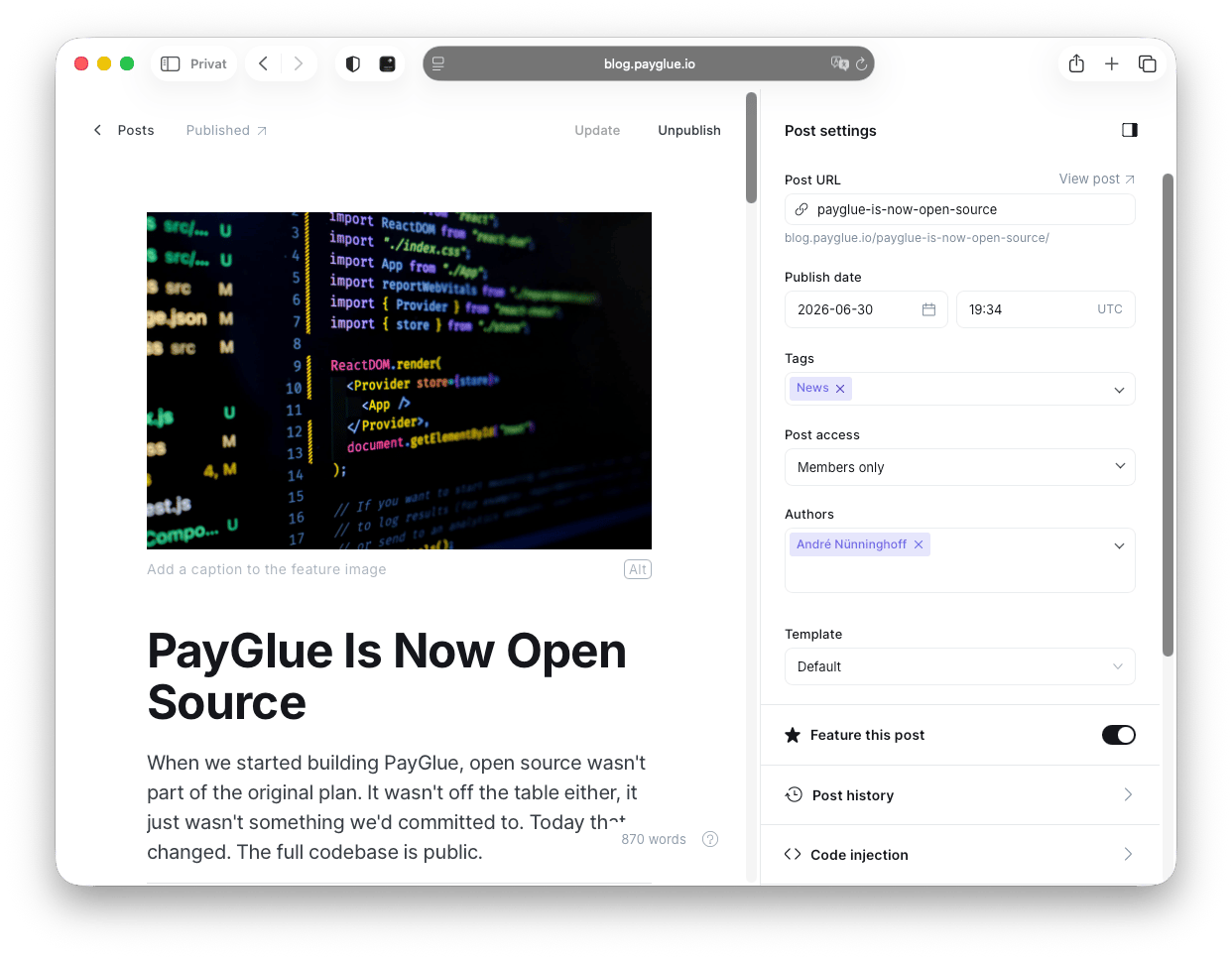This screenshot has height=959, width=1232.
Task: Click the Post settings panel scrollbar
Action: [x=1168, y=415]
